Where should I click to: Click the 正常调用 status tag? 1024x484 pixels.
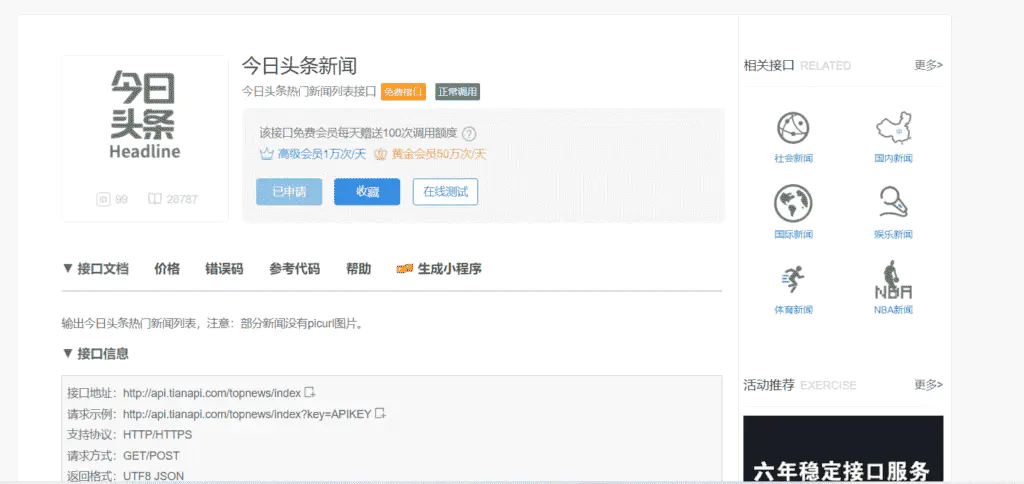click(x=458, y=91)
